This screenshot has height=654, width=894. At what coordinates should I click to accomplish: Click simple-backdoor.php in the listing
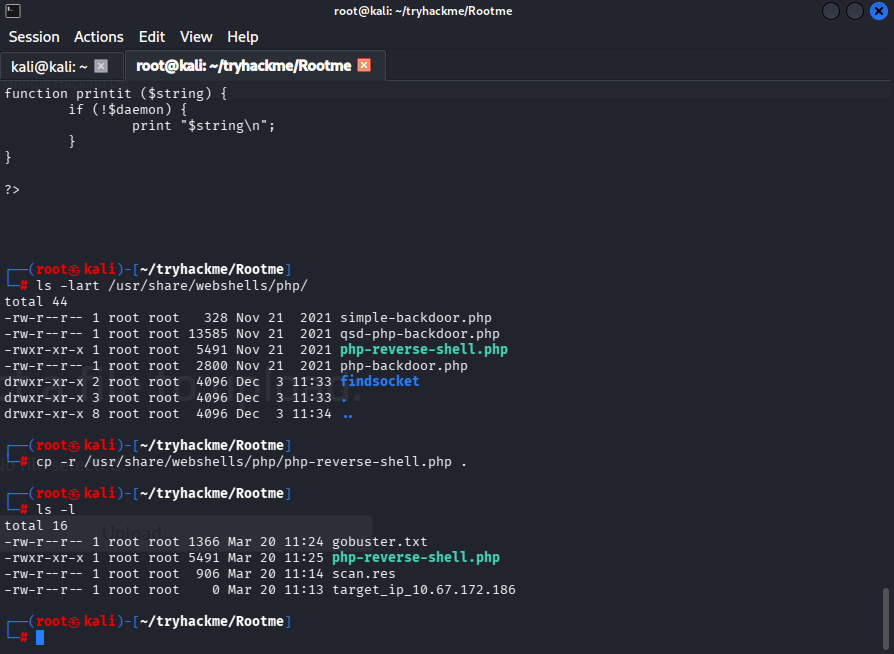pyautogui.click(x=416, y=318)
